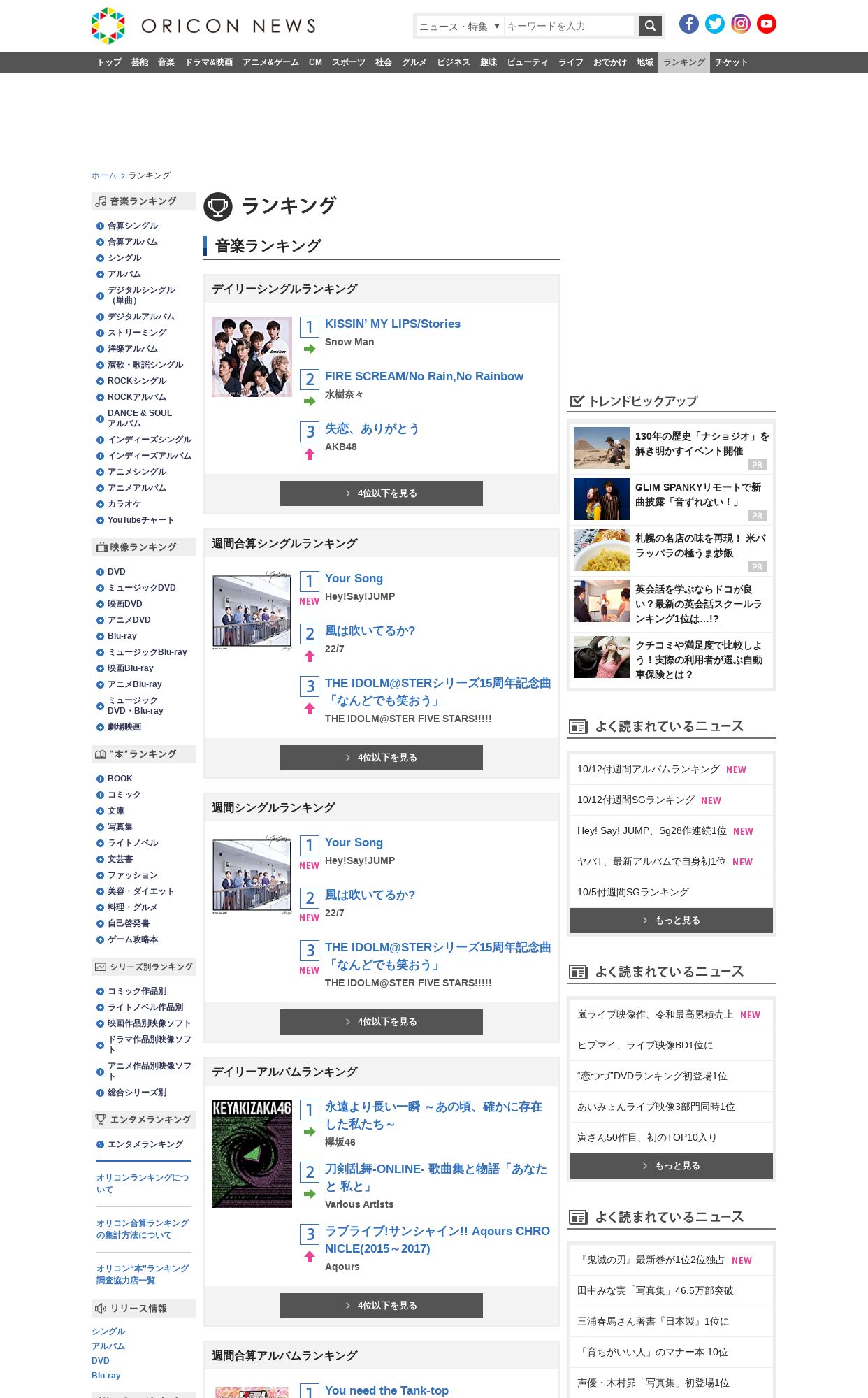Click the TV icon in 映像ランキング header

coord(101,547)
